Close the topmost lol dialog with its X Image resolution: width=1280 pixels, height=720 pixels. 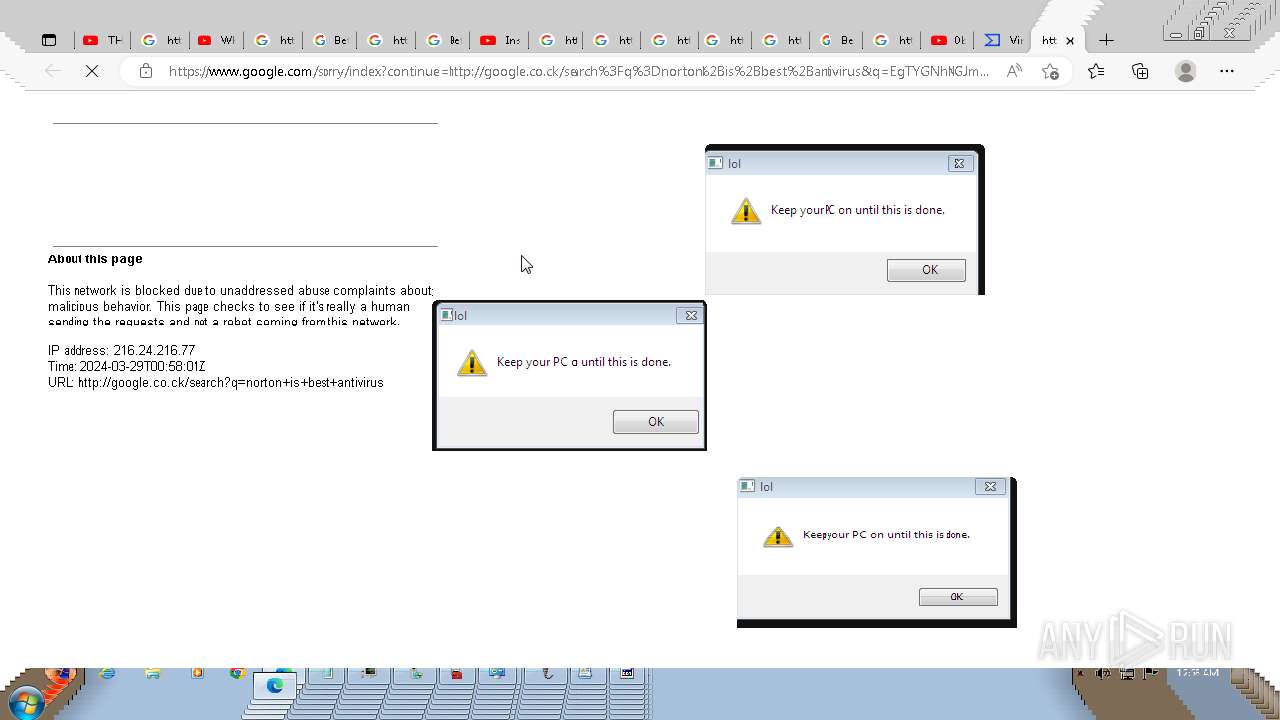coord(959,163)
